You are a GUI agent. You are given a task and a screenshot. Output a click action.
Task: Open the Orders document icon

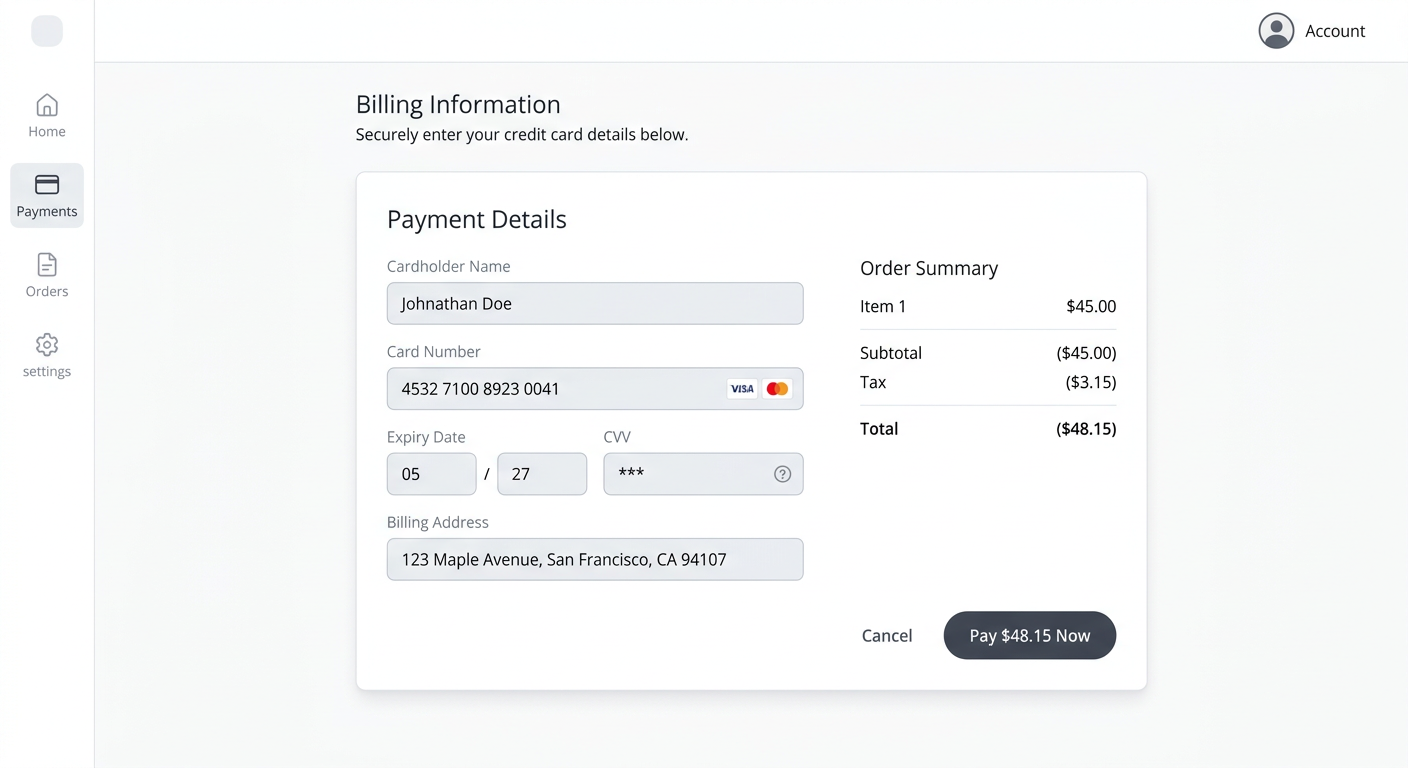point(47,265)
